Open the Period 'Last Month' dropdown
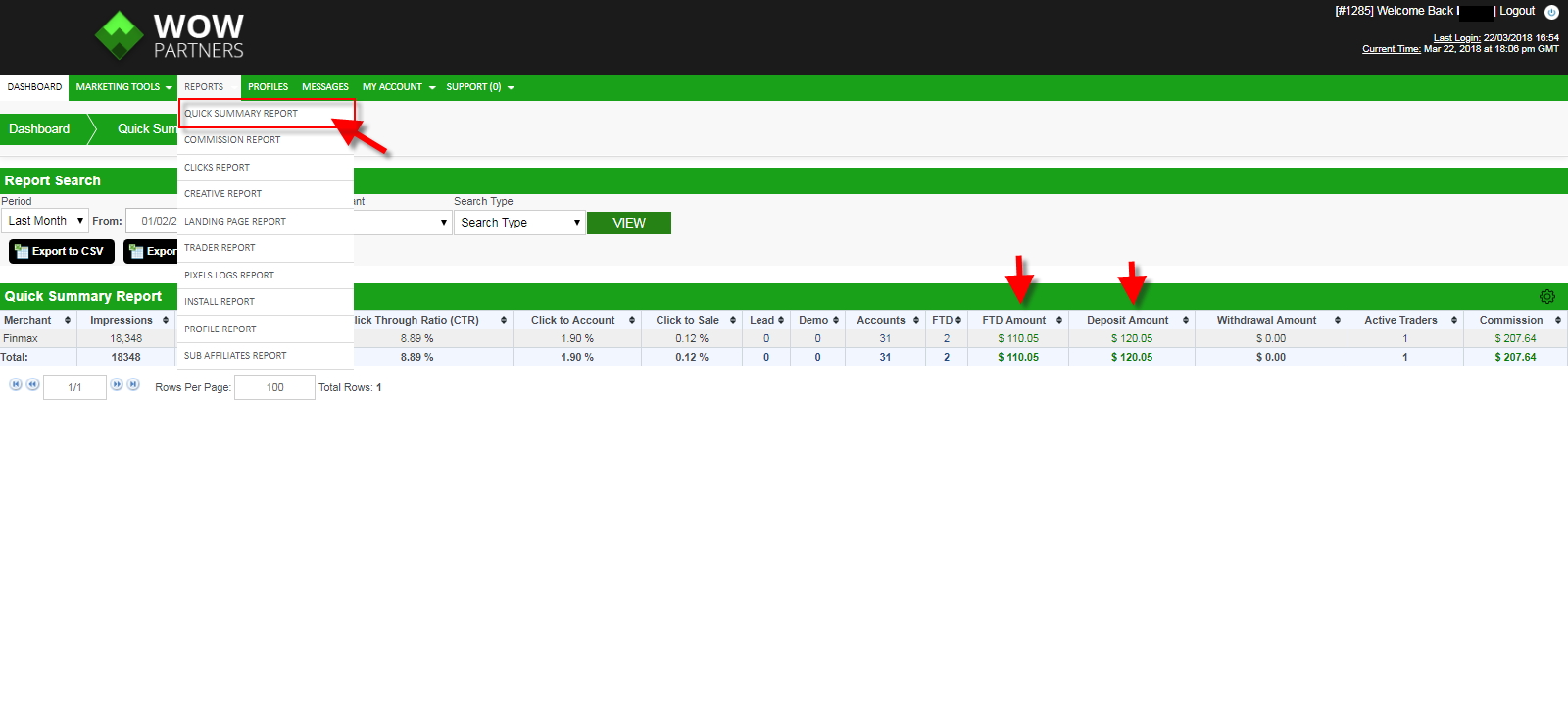Image resolution: width=1568 pixels, height=708 pixels. tap(45, 221)
